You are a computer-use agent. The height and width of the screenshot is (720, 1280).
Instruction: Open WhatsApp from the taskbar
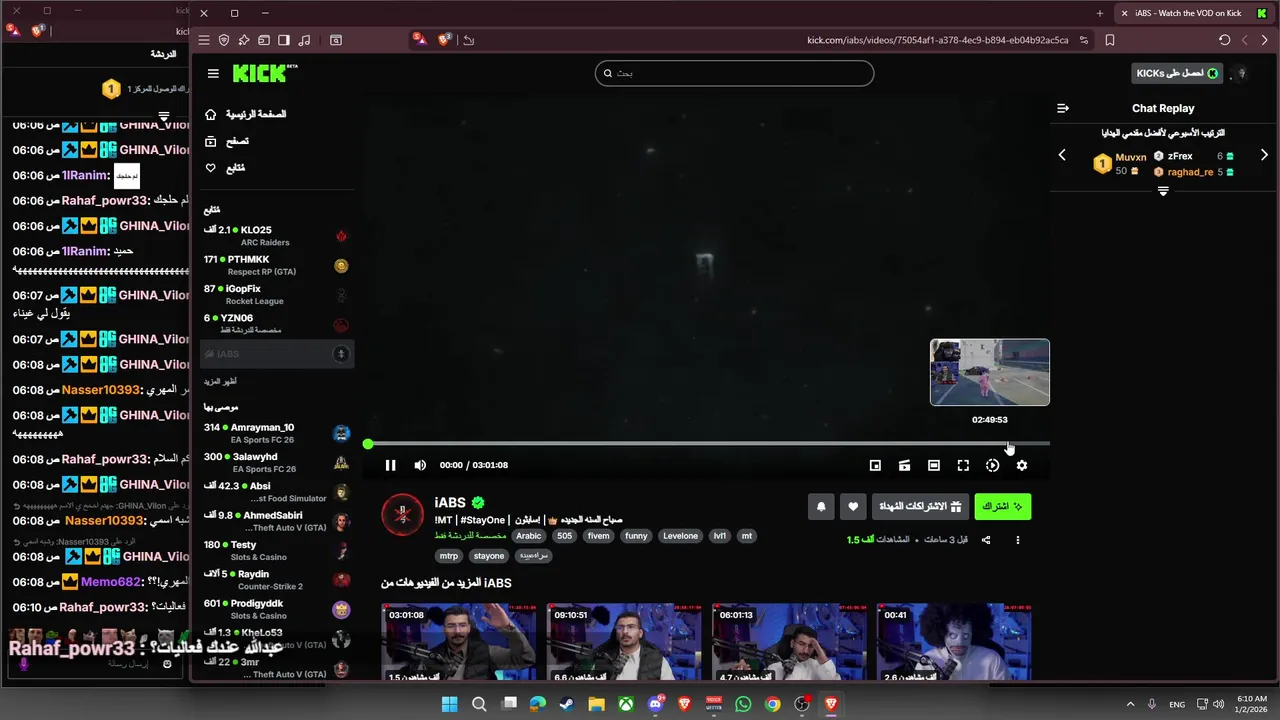pos(743,704)
